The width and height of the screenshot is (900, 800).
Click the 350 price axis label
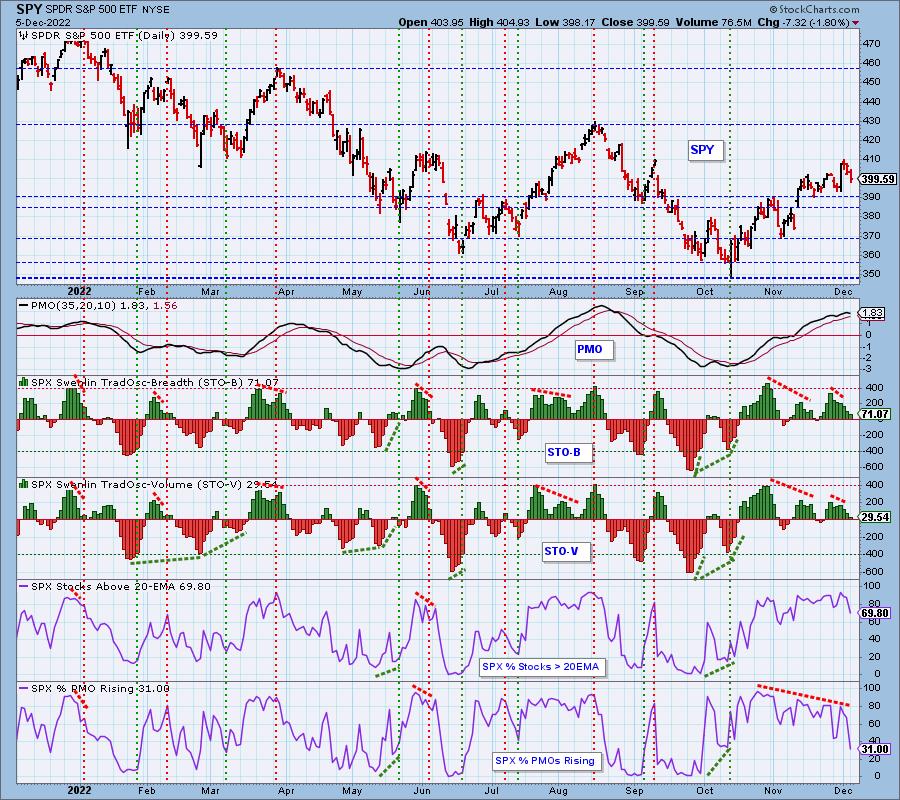[871, 274]
